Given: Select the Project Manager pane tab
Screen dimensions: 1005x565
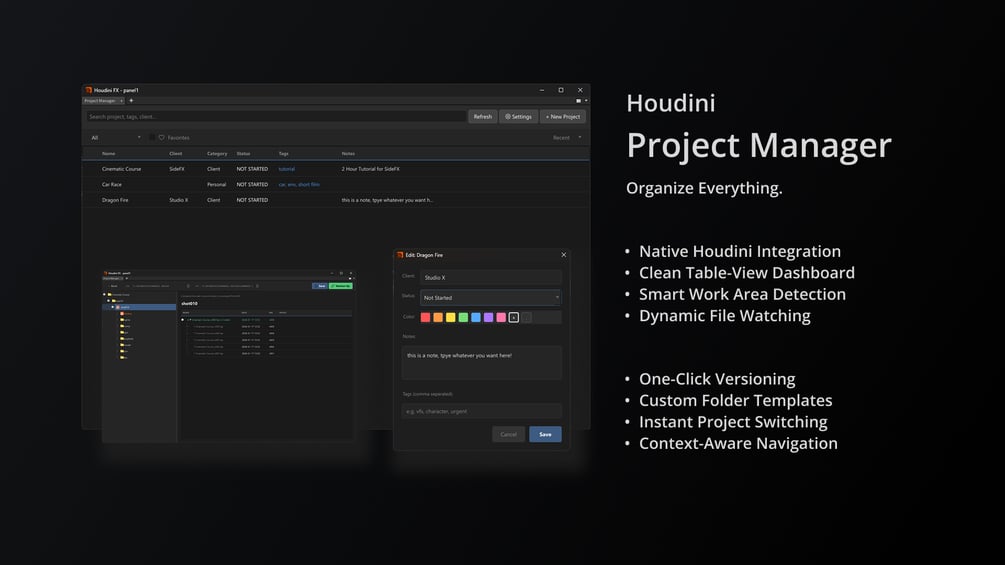Looking at the screenshot, I should pos(101,101).
